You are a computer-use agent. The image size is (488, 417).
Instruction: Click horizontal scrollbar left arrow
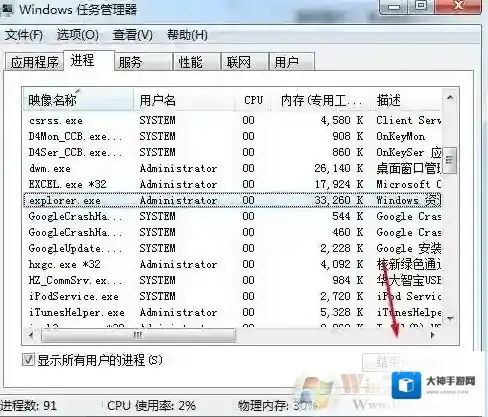[31, 335]
